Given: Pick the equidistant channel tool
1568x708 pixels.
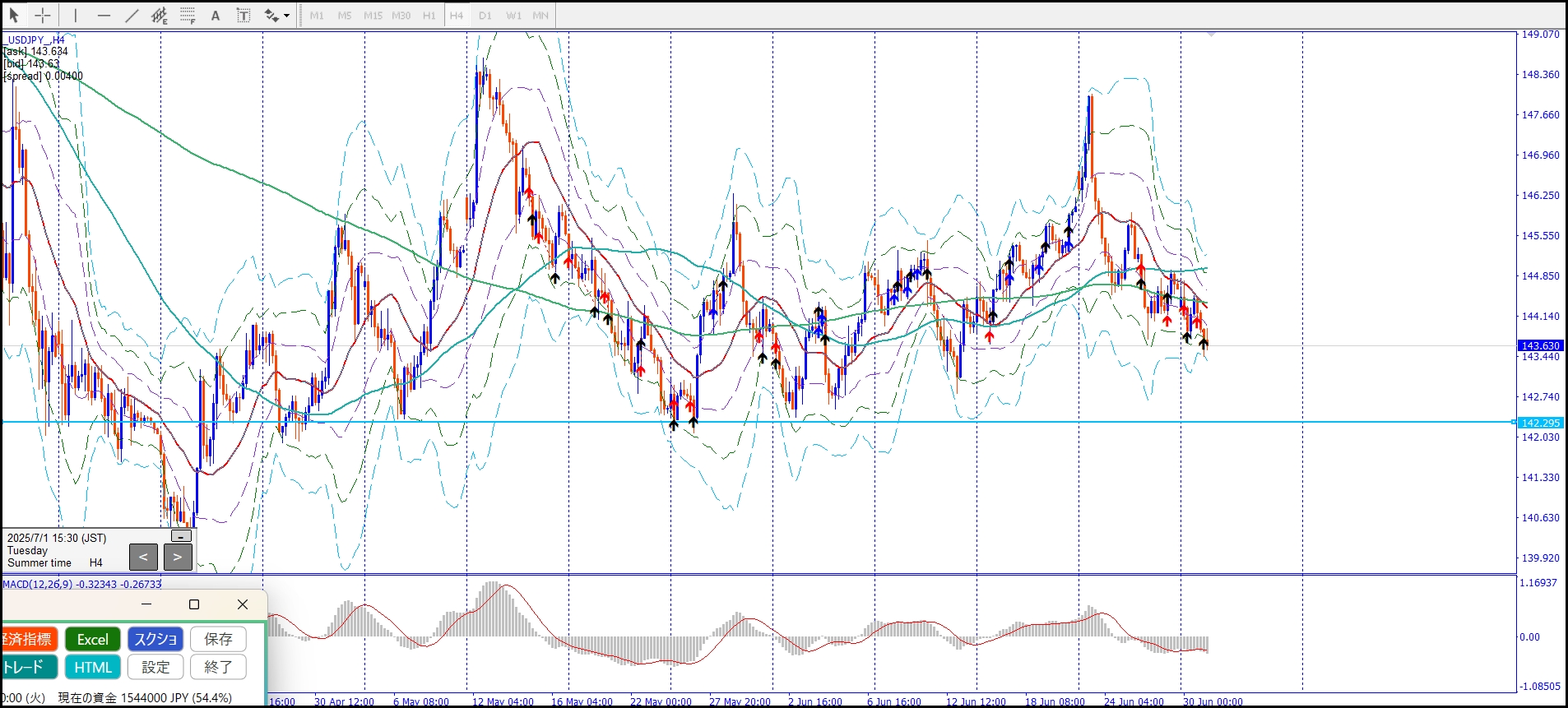Looking at the screenshot, I should click(x=160, y=15).
